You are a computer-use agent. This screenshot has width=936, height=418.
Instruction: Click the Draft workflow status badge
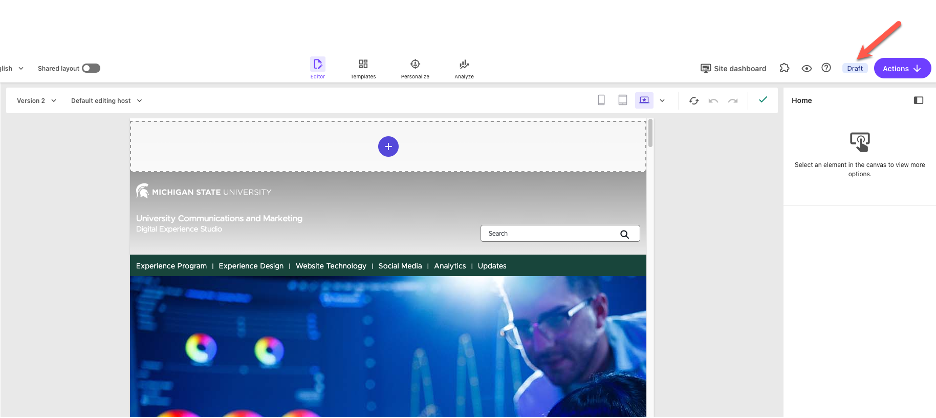click(855, 68)
